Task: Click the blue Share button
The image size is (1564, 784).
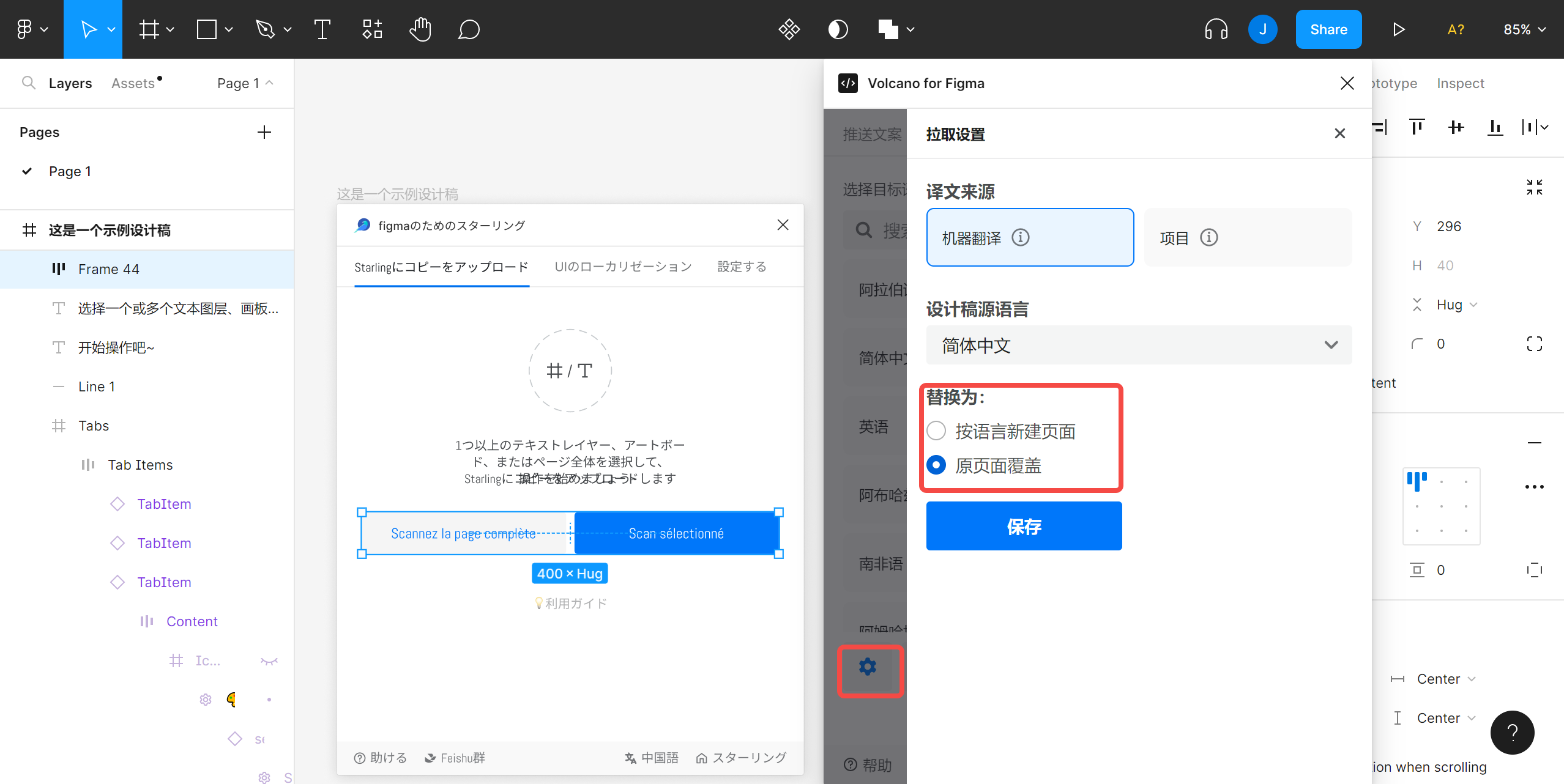Action: click(x=1328, y=29)
